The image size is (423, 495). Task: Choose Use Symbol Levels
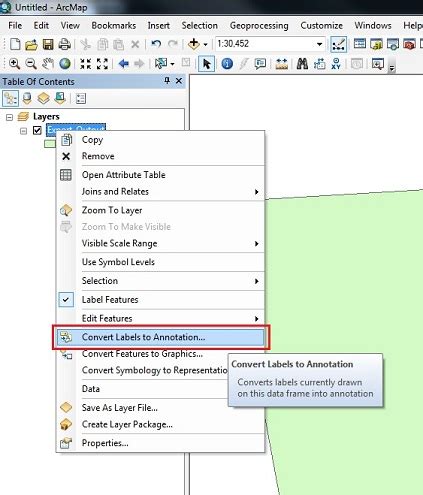pyautogui.click(x=161, y=262)
